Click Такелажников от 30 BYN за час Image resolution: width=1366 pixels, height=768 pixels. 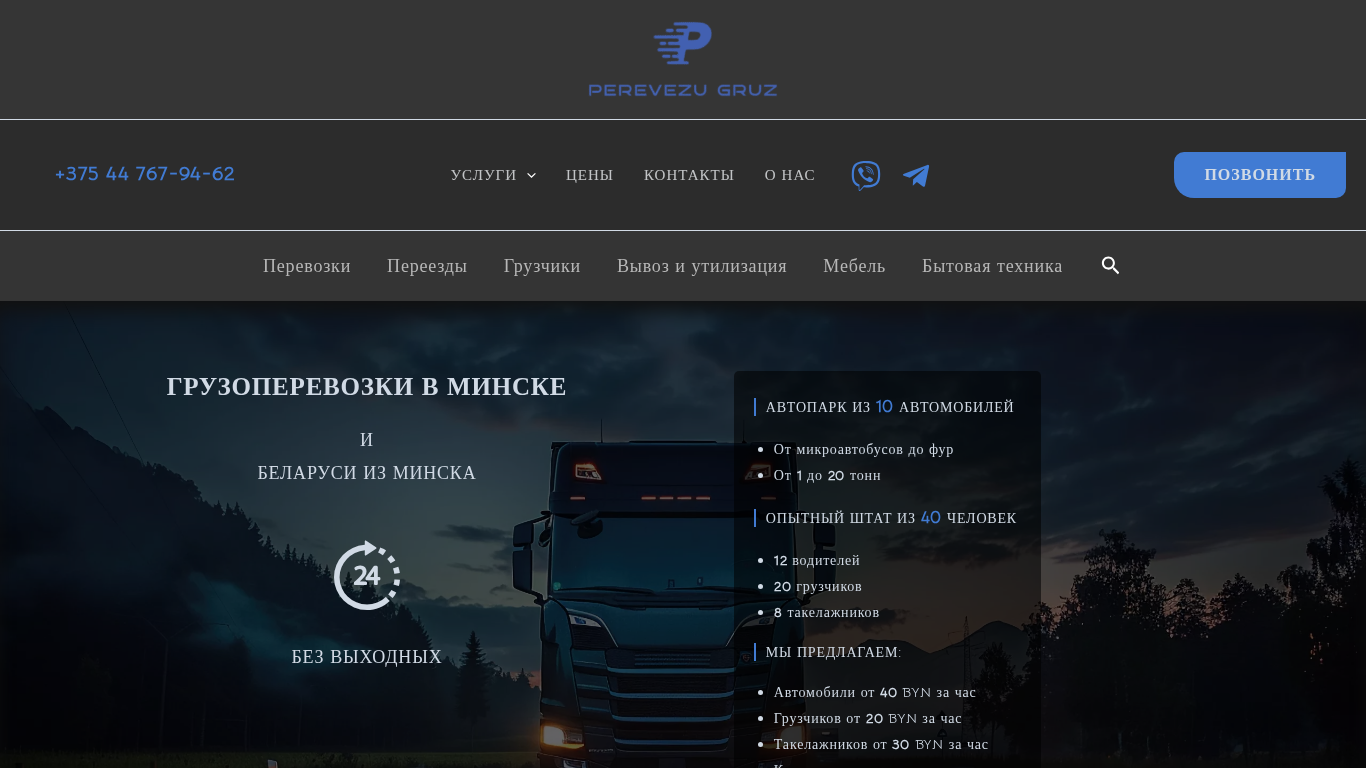pyautogui.click(x=881, y=744)
